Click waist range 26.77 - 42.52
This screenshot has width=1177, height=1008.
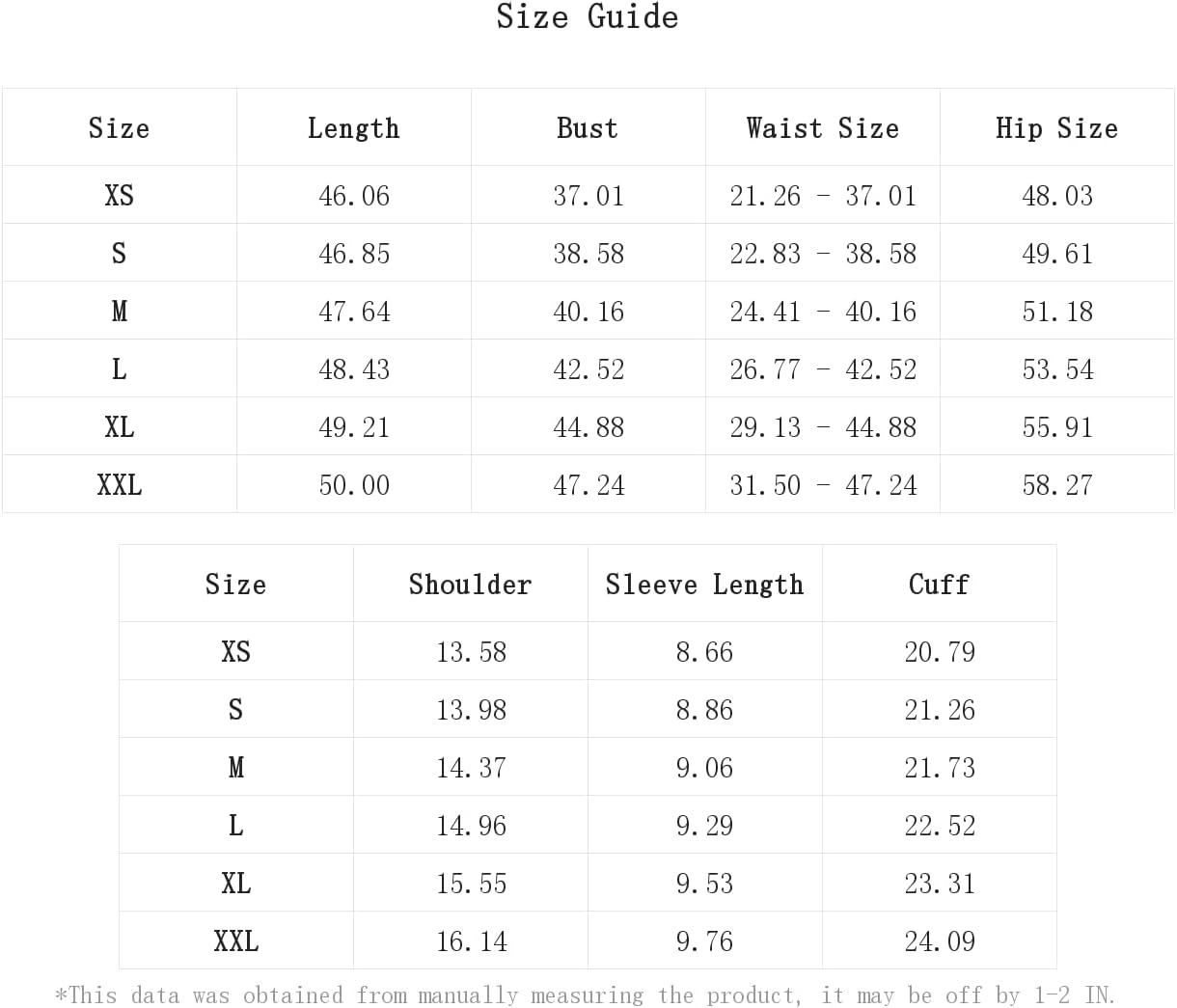click(823, 369)
